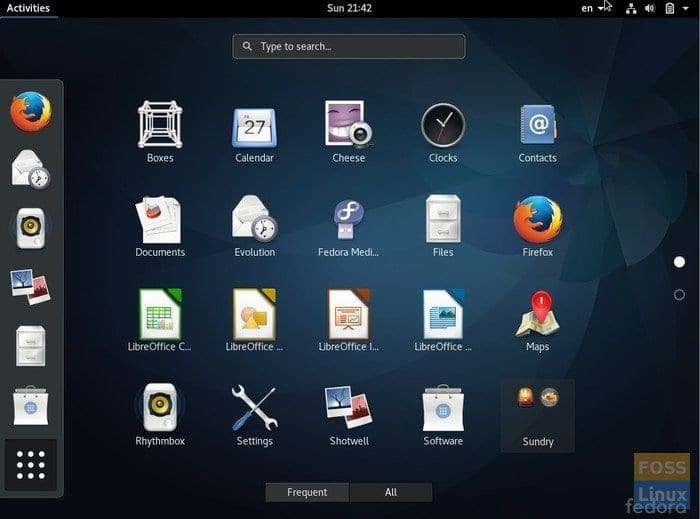Image resolution: width=700 pixels, height=519 pixels.
Task: Click Rhythmbox speaker icon in dash
Action: coord(31,228)
